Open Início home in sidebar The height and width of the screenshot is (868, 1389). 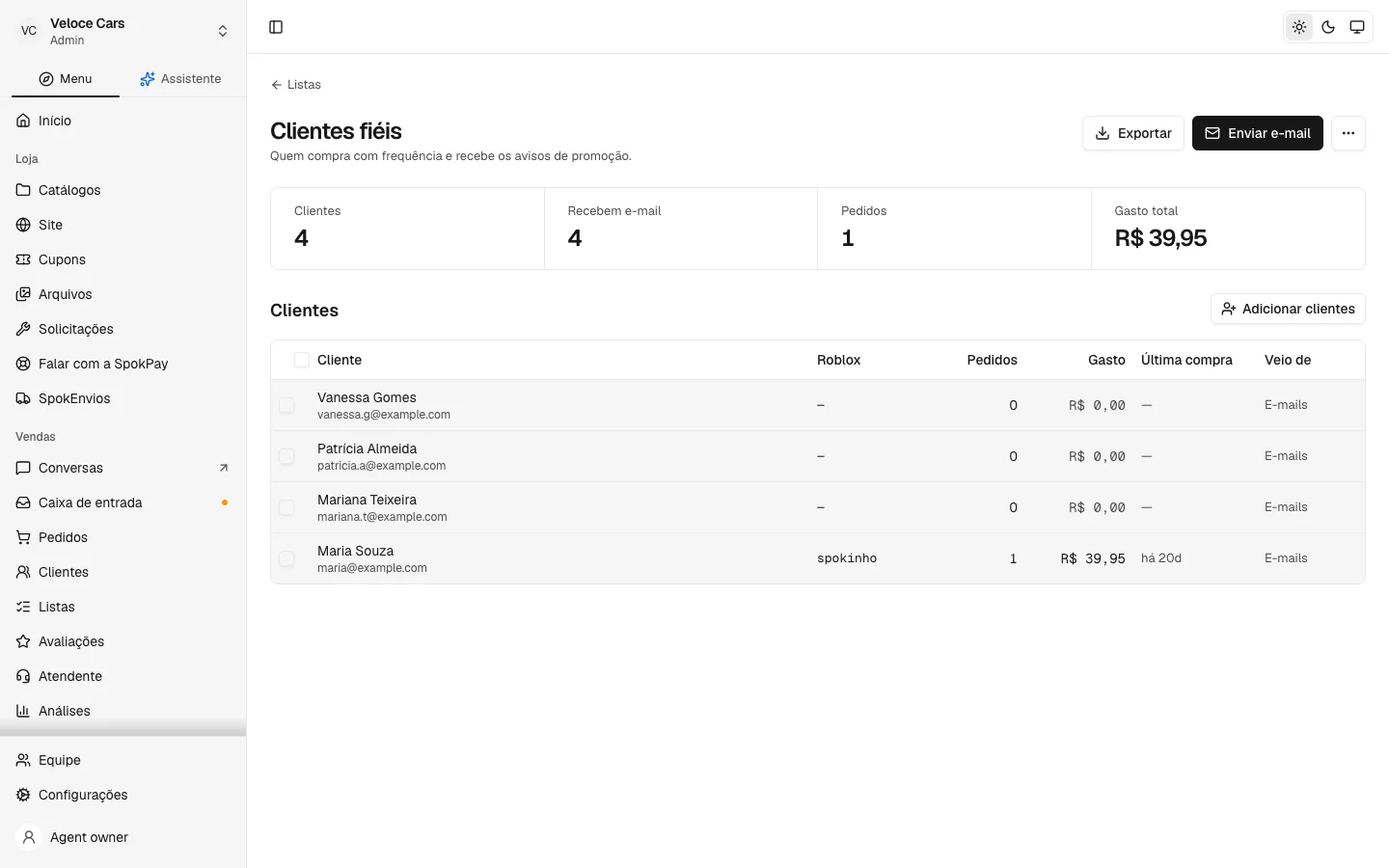click(x=123, y=121)
